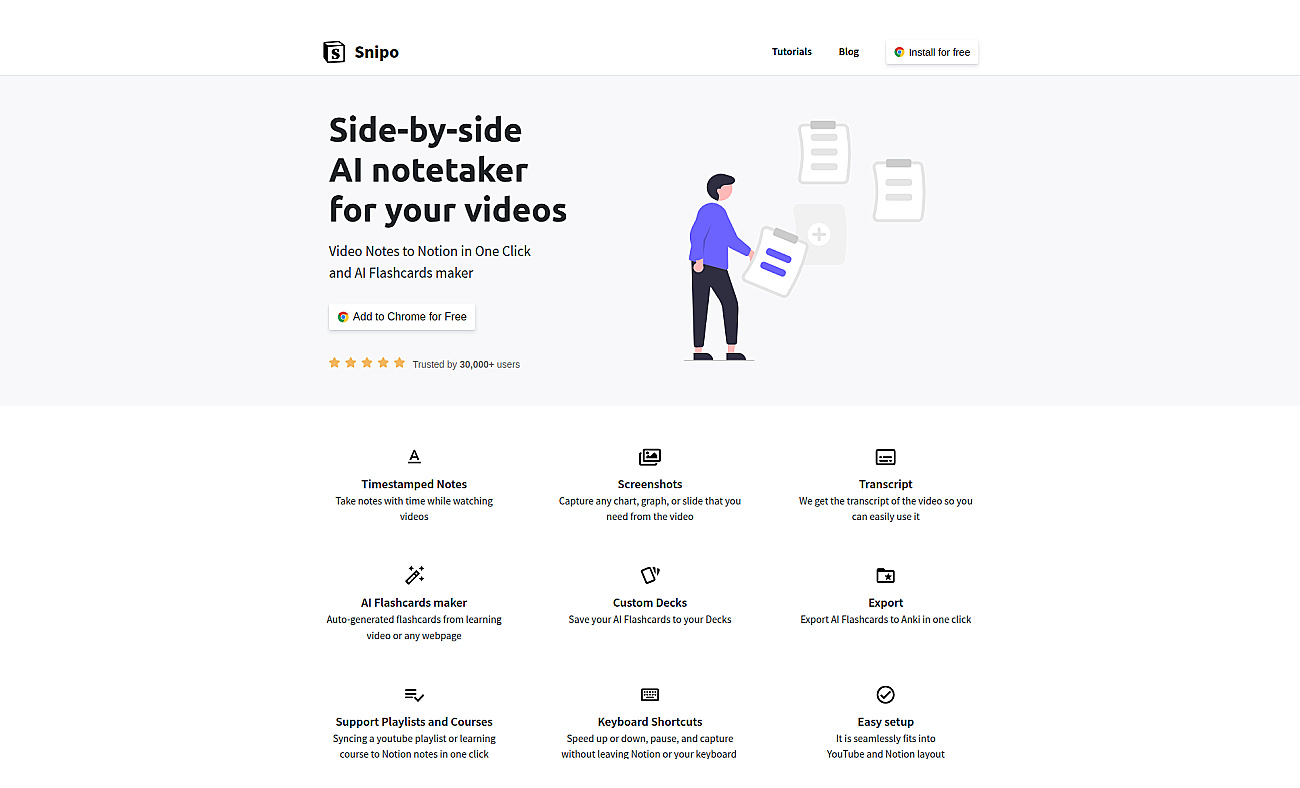The width and height of the screenshot is (1300, 788).
Task: Click the Easy setup heading
Action: [886, 722]
